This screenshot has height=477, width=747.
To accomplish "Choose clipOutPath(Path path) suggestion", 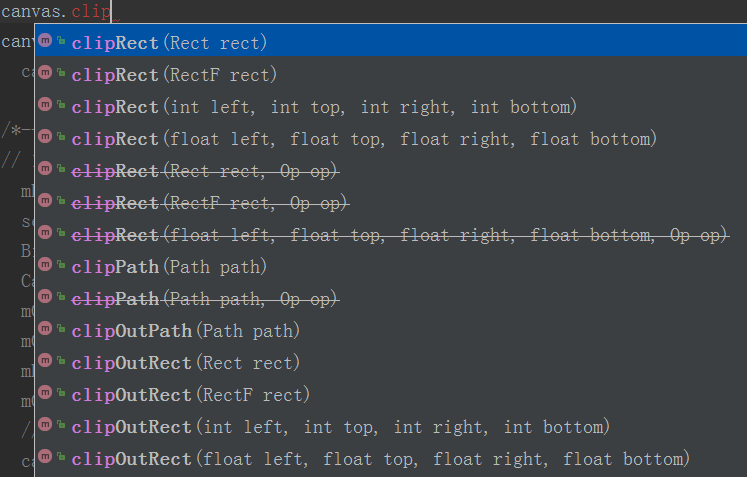I will [391, 331].
